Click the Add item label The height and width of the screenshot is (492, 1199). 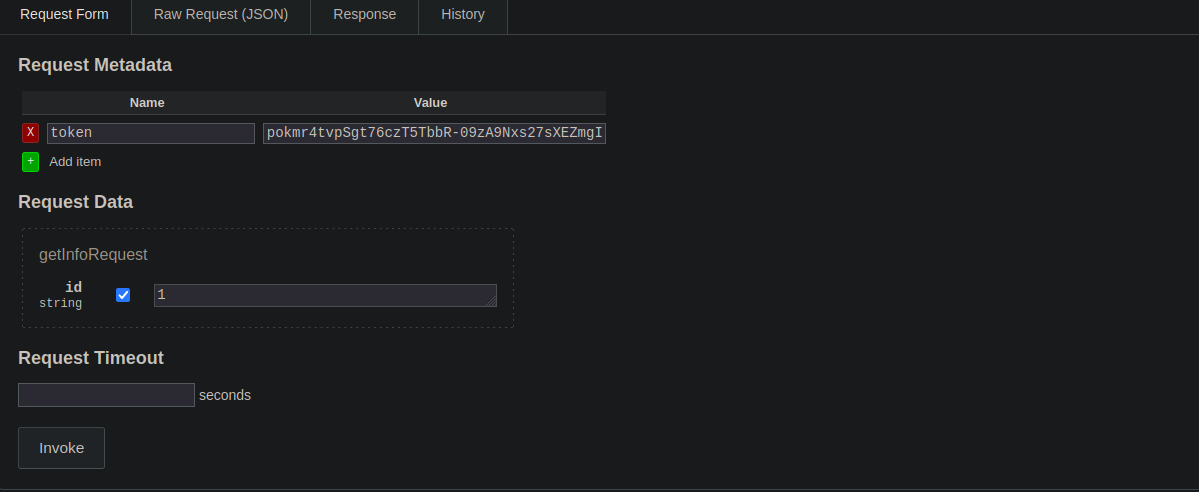(75, 162)
